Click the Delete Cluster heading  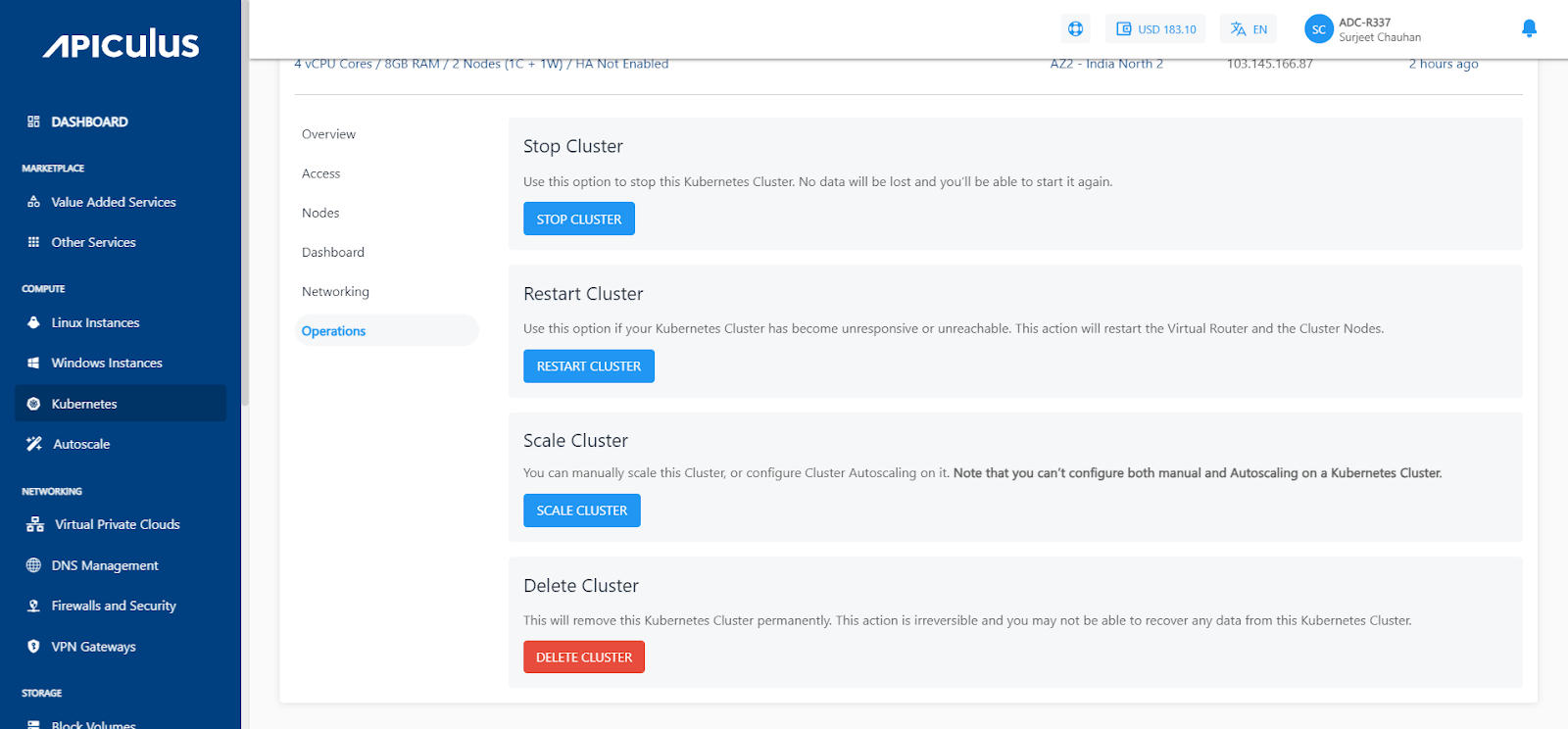[x=581, y=586]
